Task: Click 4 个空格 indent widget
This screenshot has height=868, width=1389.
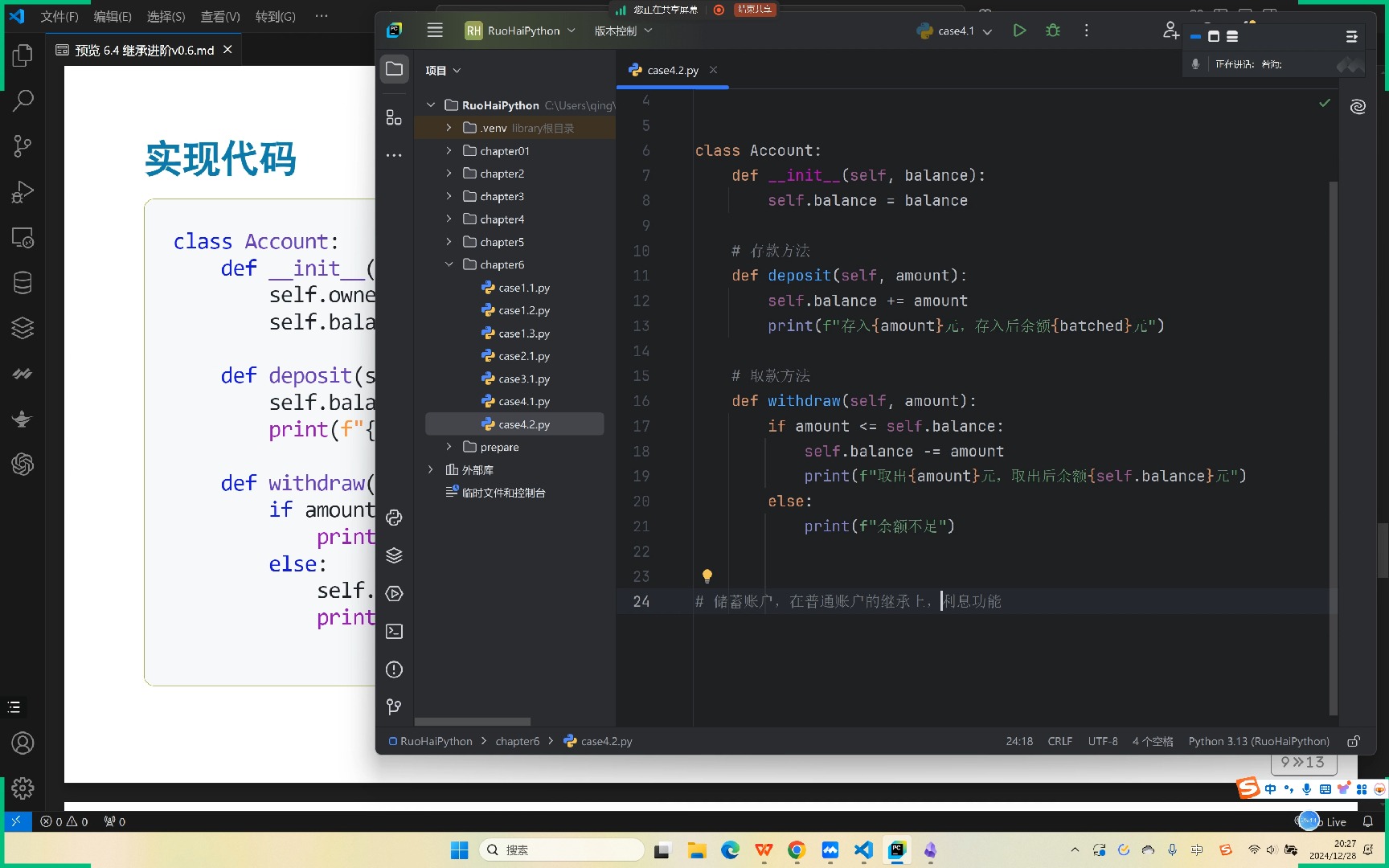Action: coord(1153,741)
